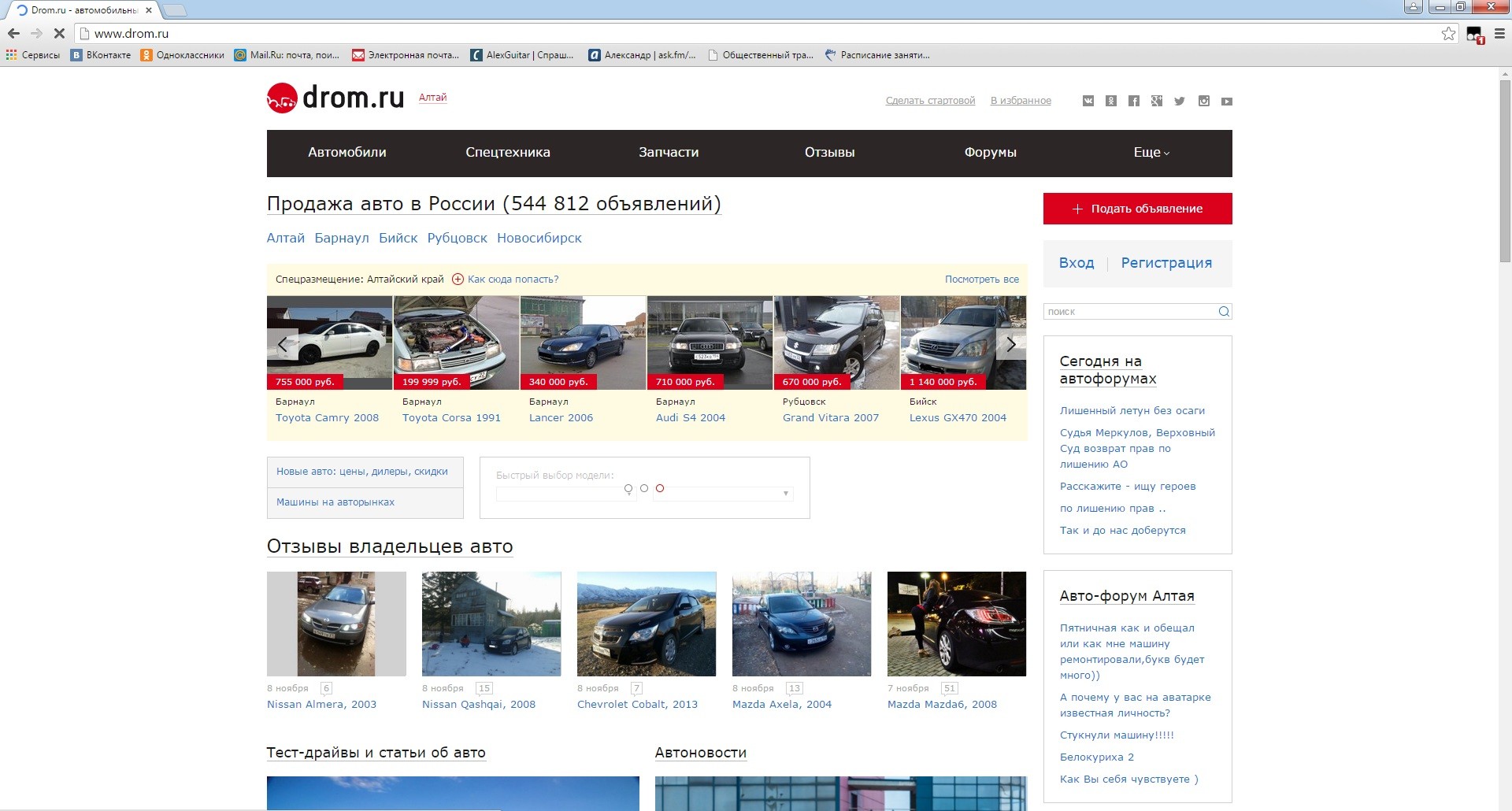The image size is (1512, 811).
Task: Switch to the Drom.ru browser tab
Action: click(x=83, y=10)
